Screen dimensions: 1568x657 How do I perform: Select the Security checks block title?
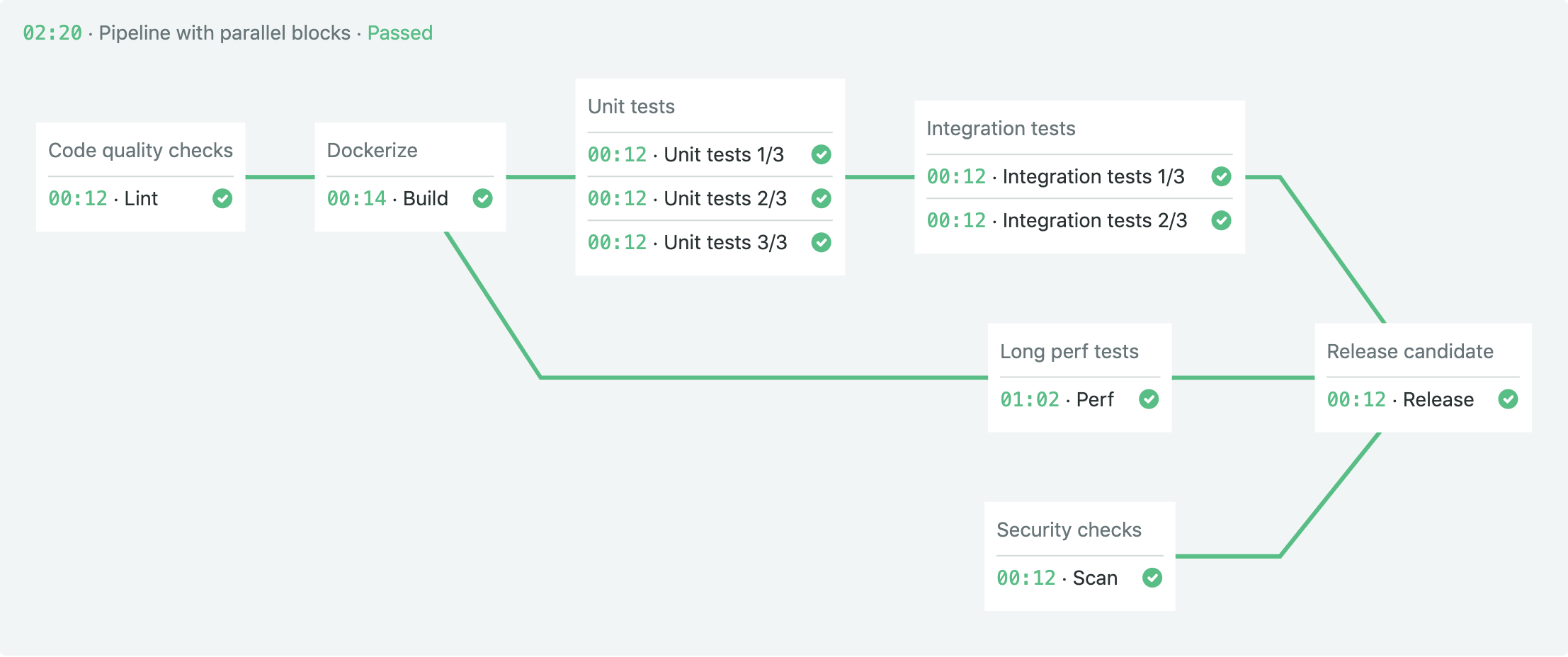pyautogui.click(x=1069, y=530)
